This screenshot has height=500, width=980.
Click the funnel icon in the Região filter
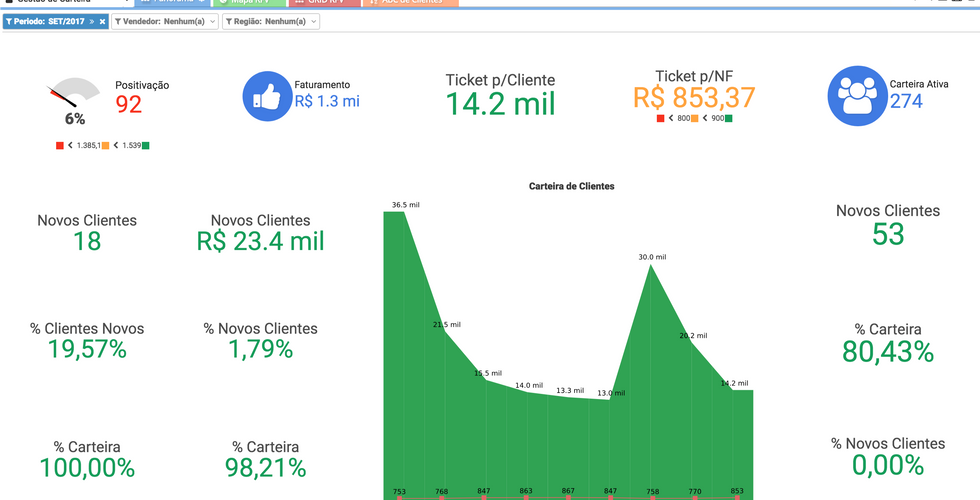(229, 21)
